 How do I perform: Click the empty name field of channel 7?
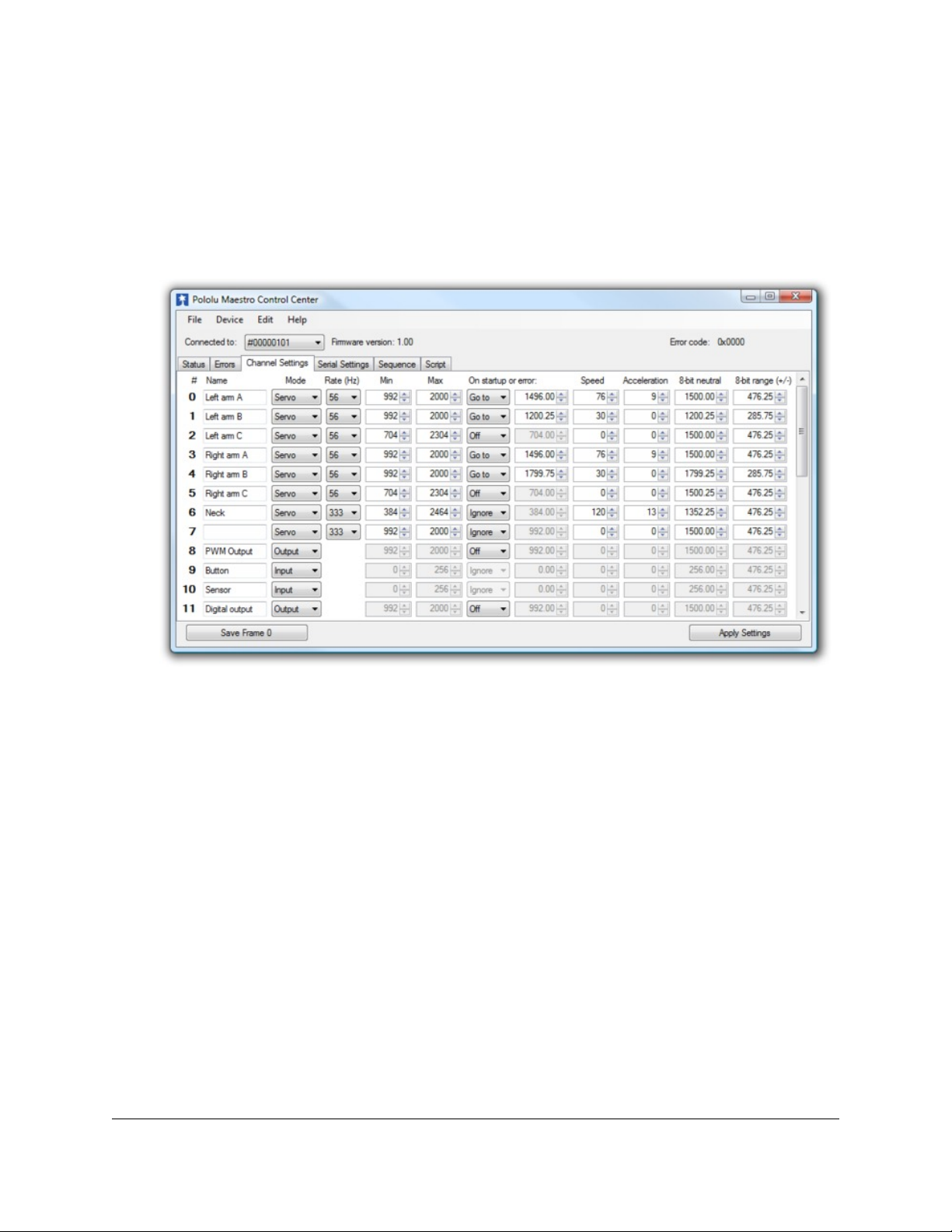[x=235, y=532]
